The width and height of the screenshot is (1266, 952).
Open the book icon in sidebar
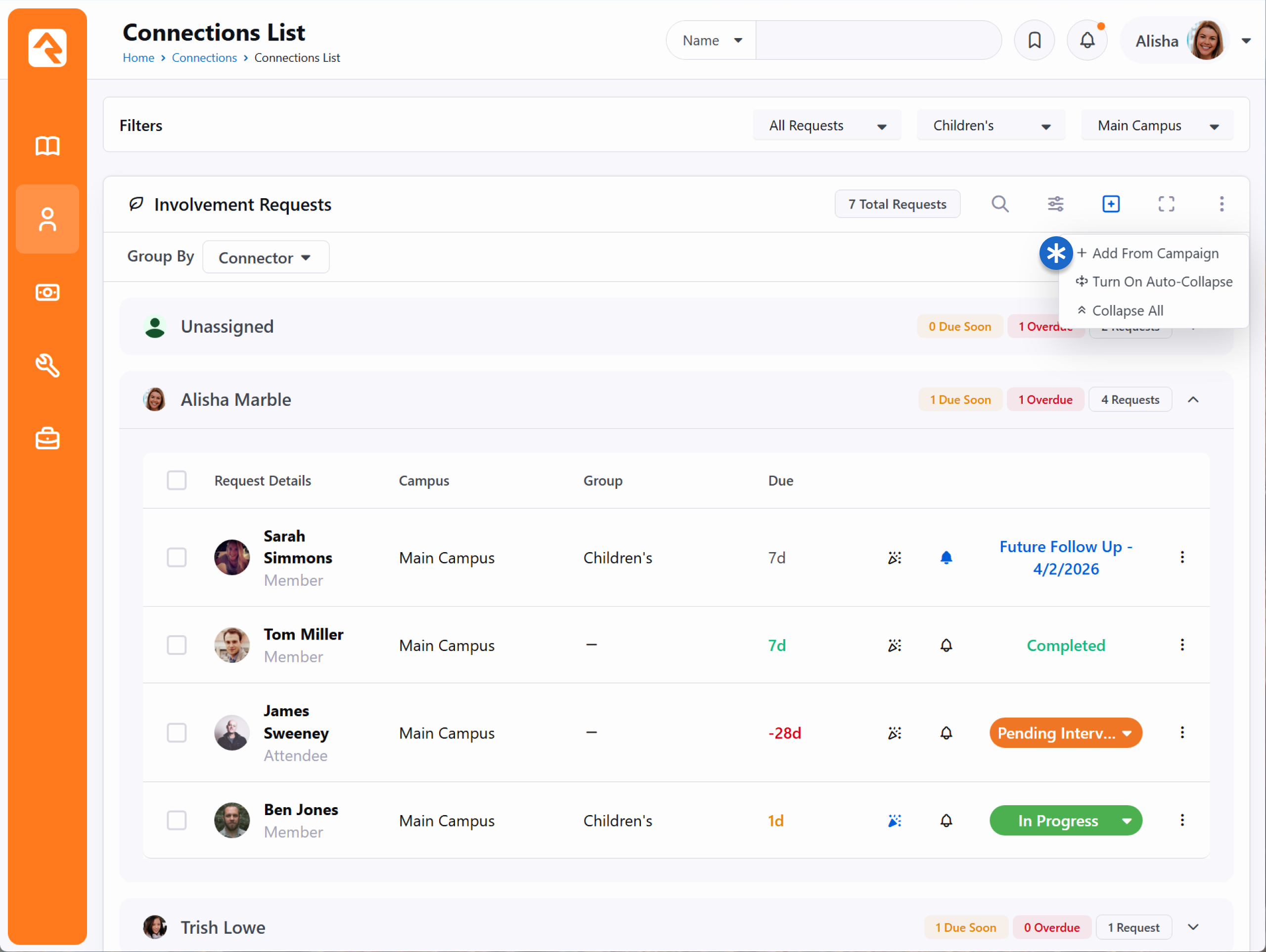(x=47, y=146)
